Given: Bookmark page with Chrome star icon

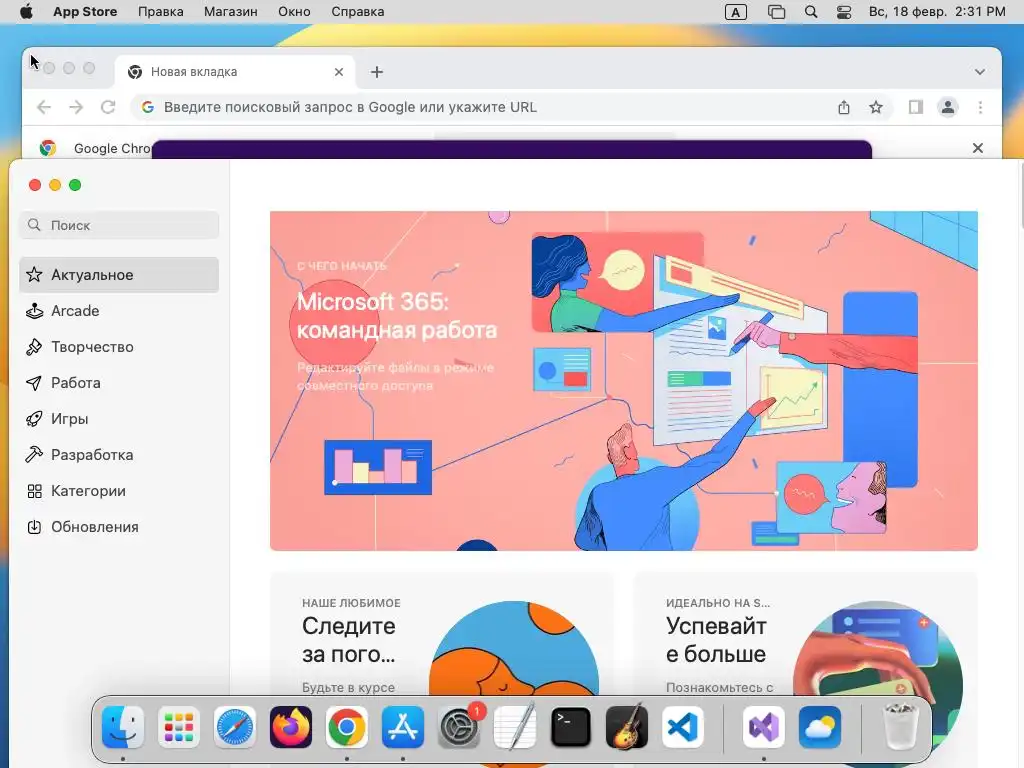Looking at the screenshot, I should pos(876,107).
